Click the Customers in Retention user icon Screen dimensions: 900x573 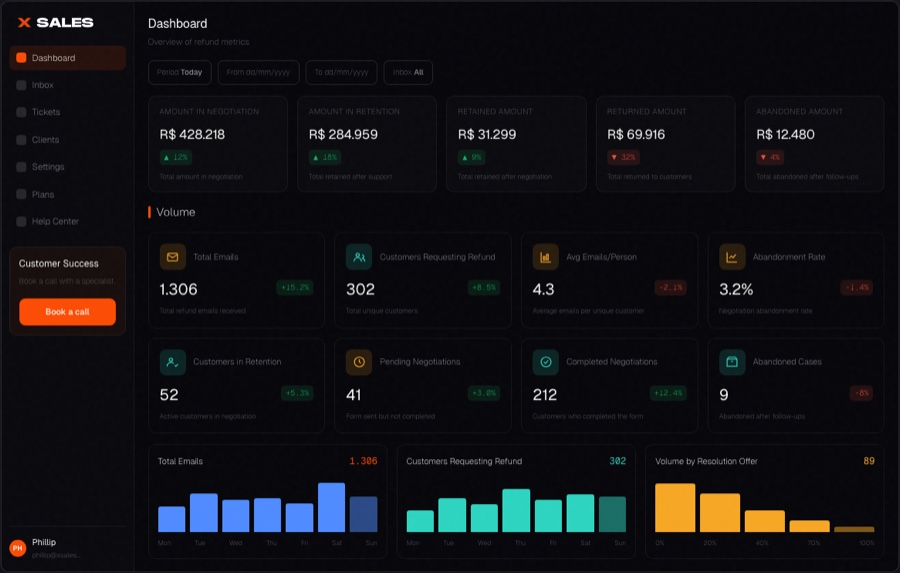tap(172, 362)
